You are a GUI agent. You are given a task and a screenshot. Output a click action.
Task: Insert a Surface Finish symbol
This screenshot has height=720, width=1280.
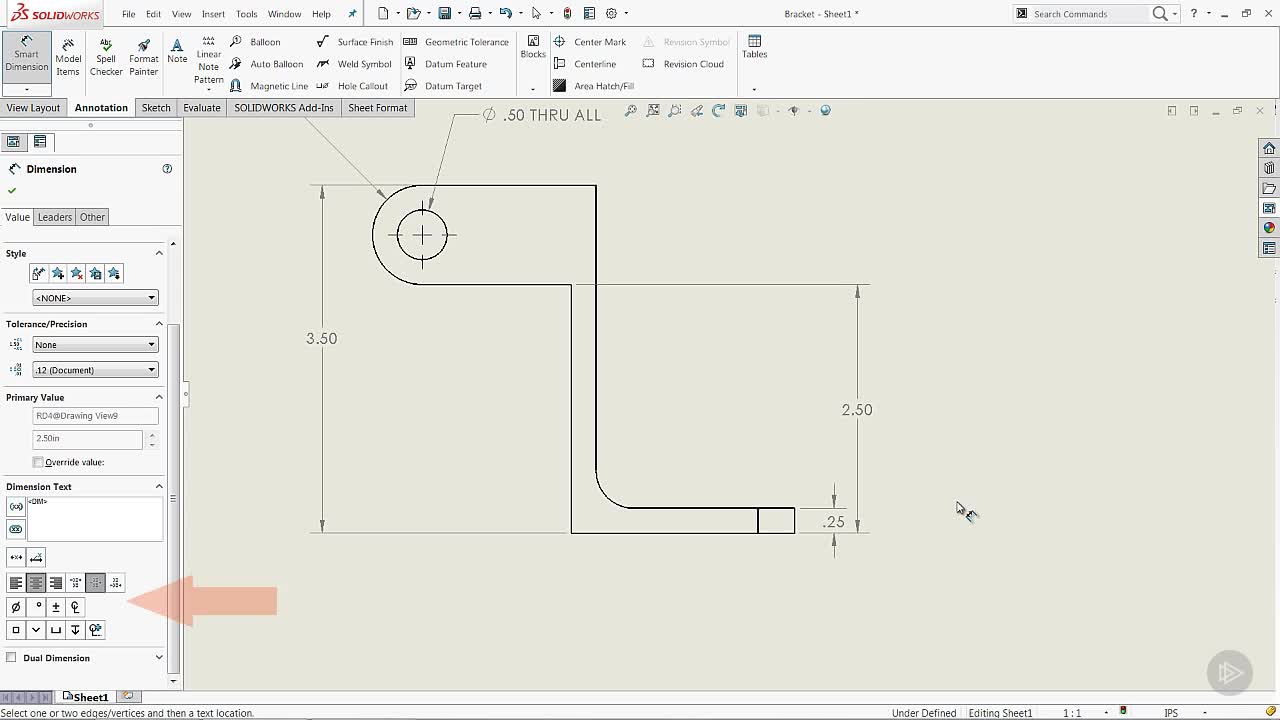(354, 42)
